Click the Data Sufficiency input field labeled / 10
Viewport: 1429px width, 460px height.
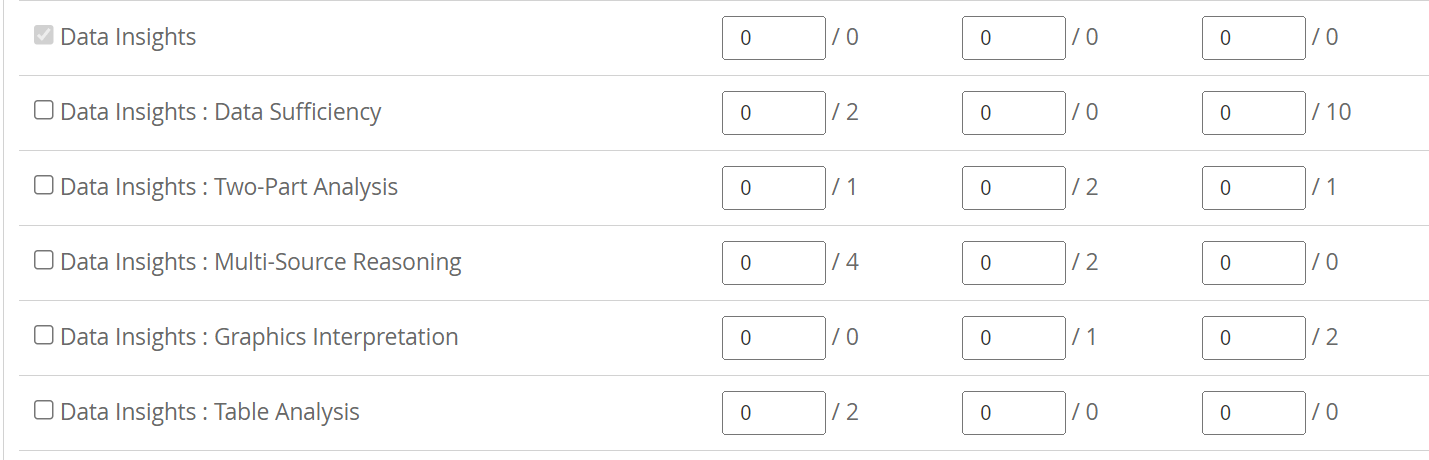1253,113
